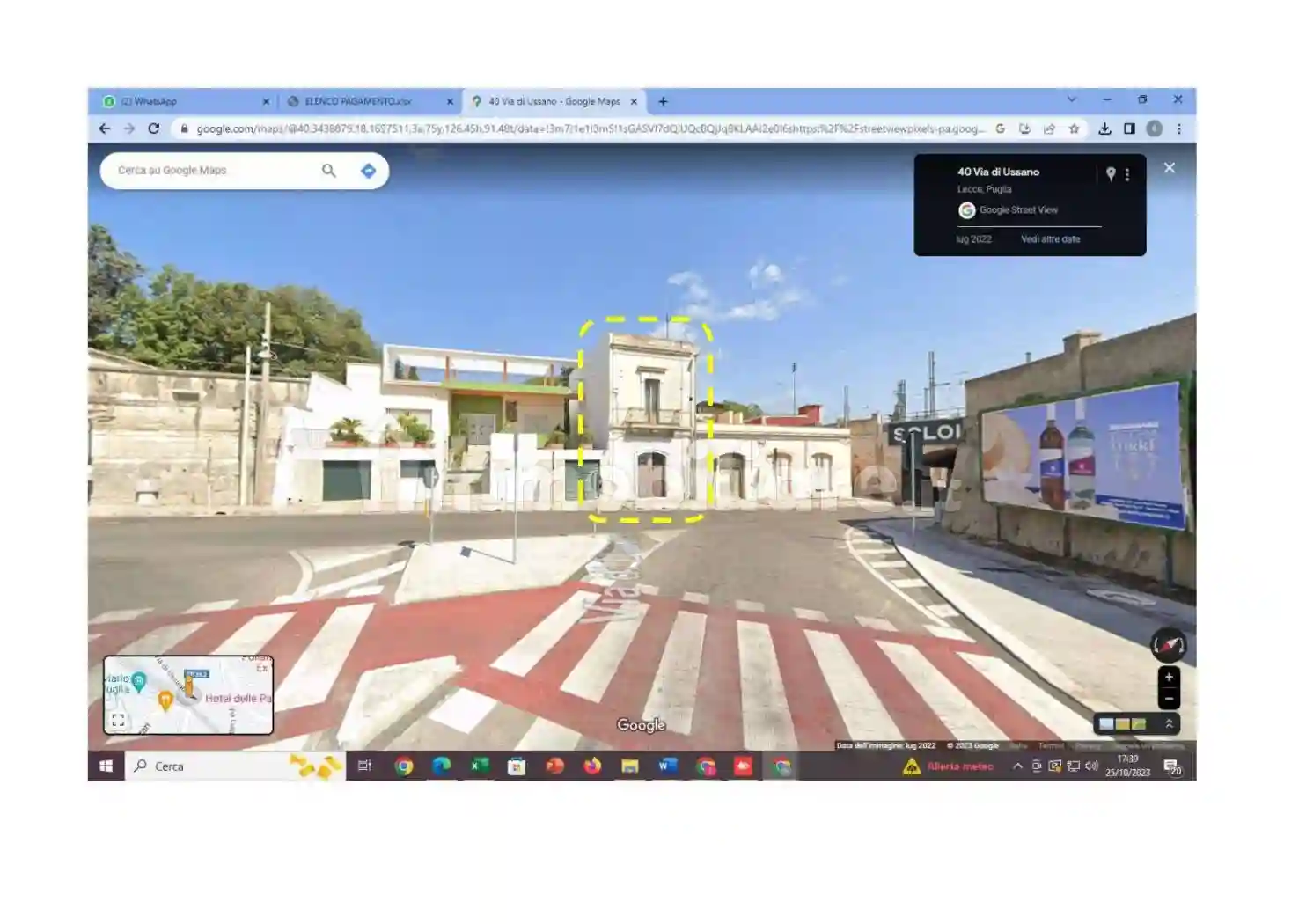The image size is (1306, 924).
Task: Click the zoom in plus icon
Action: [x=1169, y=677]
